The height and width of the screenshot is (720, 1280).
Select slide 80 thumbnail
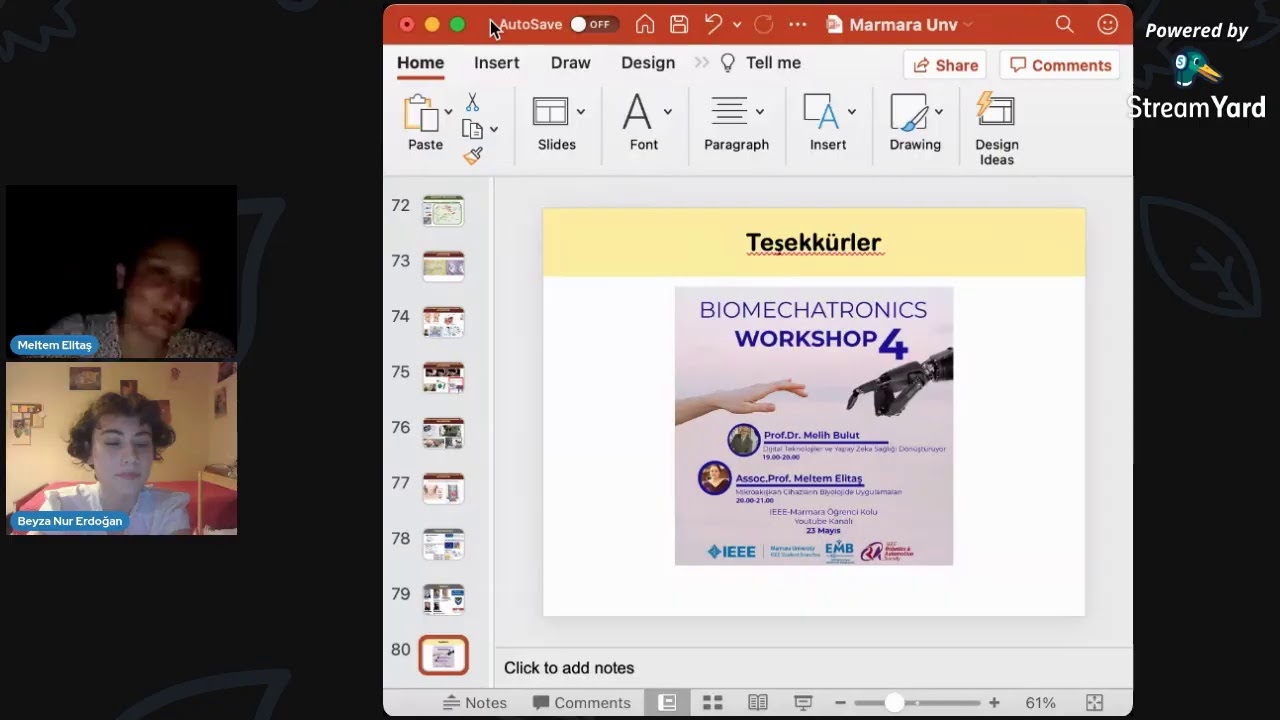pyautogui.click(x=443, y=655)
